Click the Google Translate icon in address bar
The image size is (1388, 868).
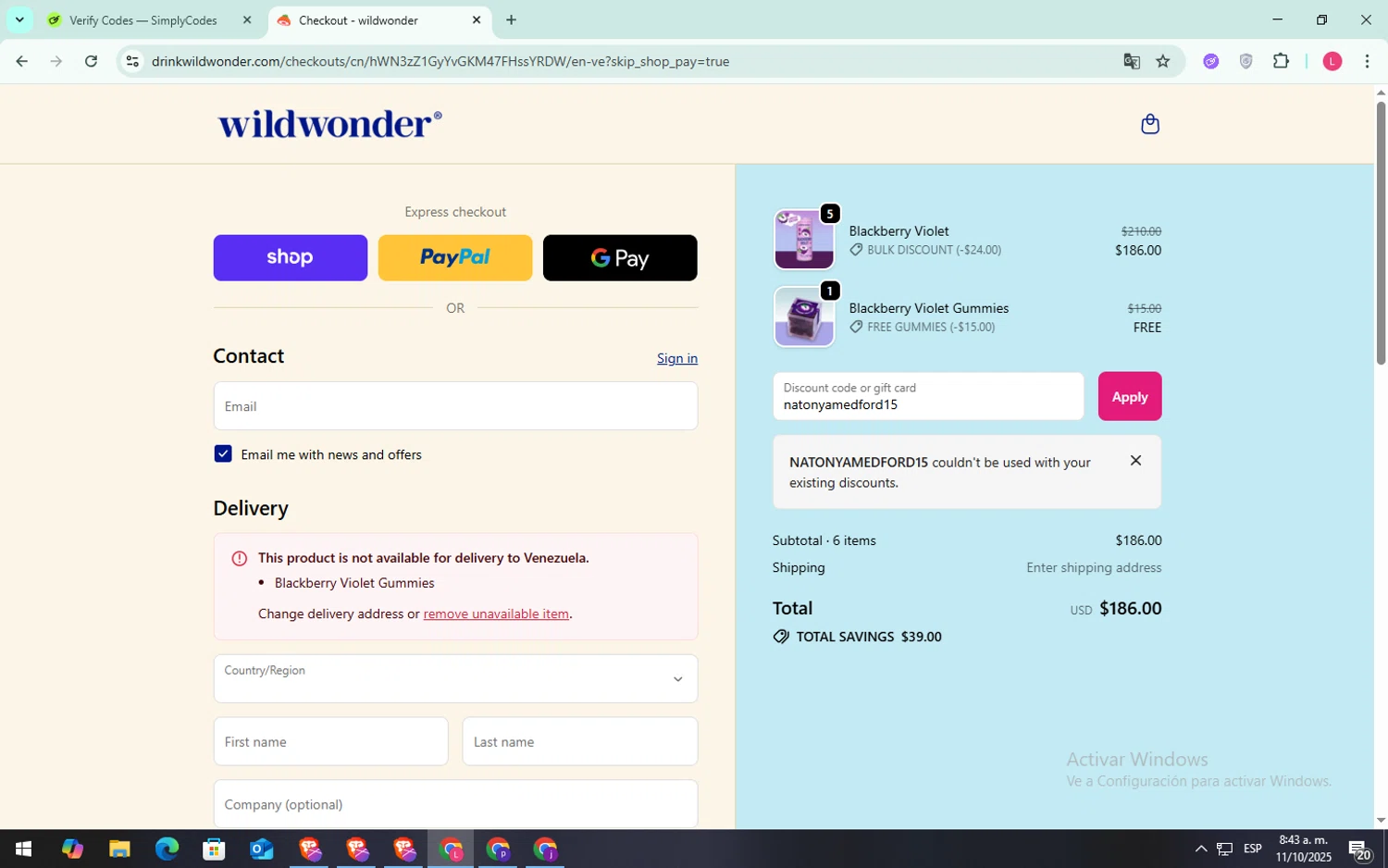coord(1132,61)
